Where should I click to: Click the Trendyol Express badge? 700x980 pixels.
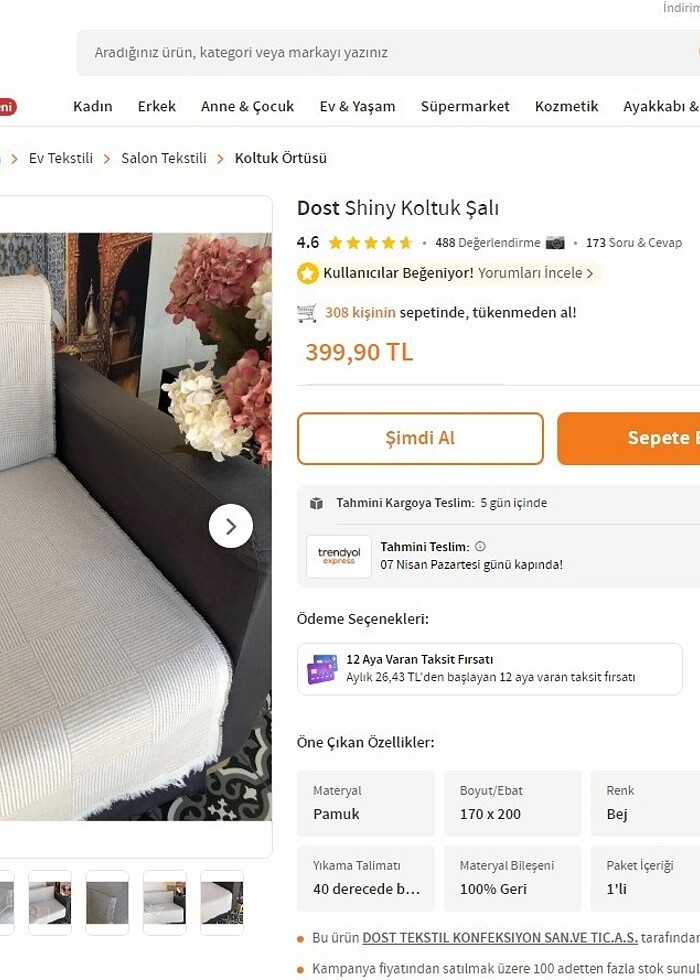(x=339, y=555)
